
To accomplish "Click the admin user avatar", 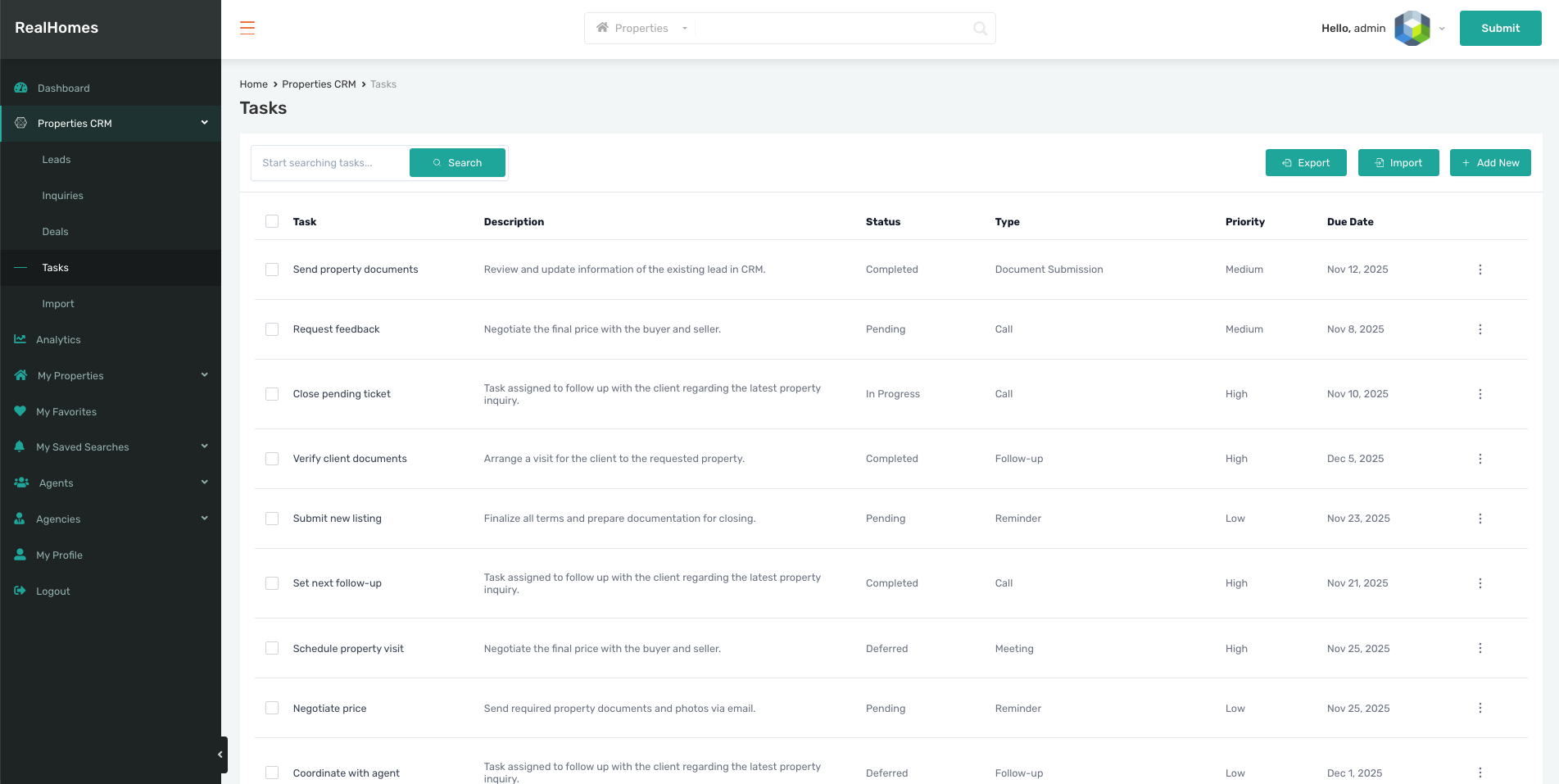I will coord(1412,29).
